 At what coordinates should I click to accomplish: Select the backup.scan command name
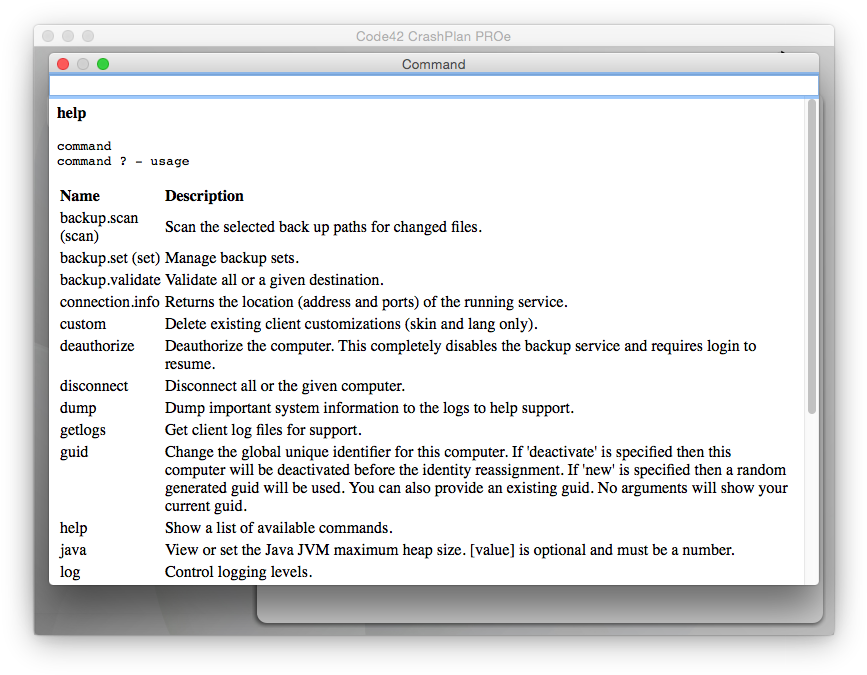coord(98,218)
